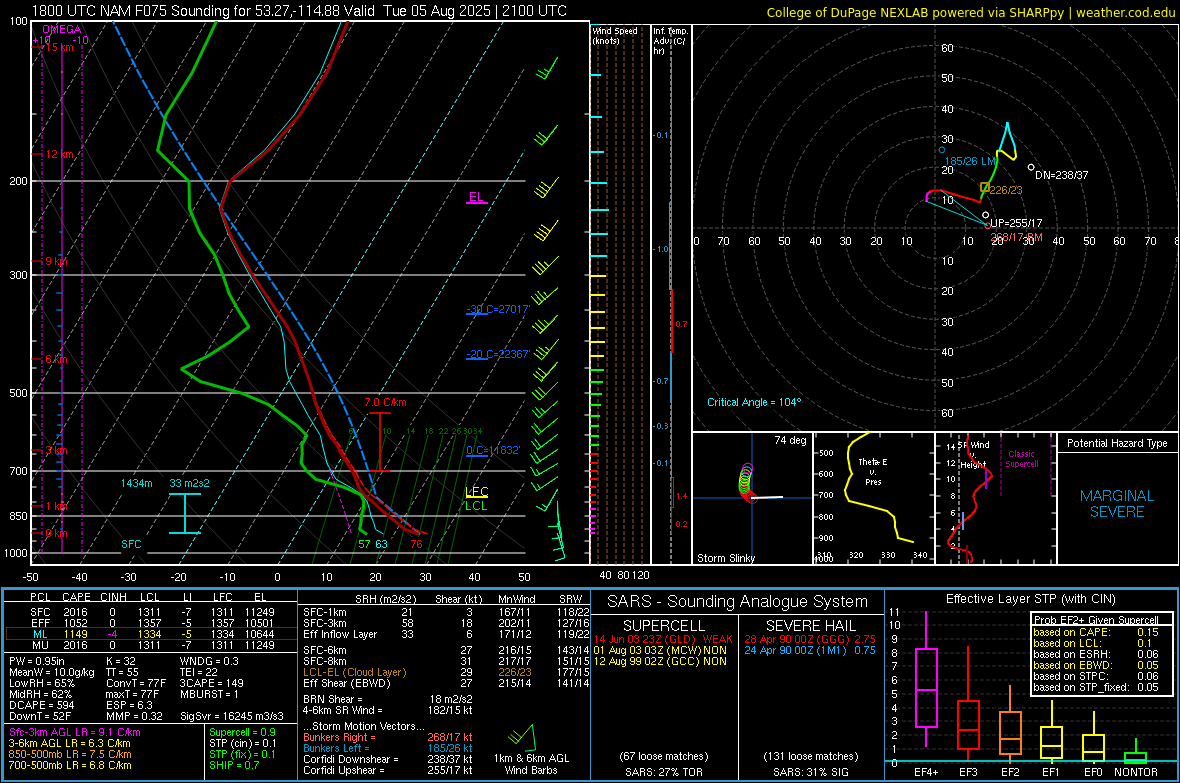Click the '28 Apr 90 00Z (GGG) 2.75' hail analogue
The image size is (1180, 783).
click(x=810, y=639)
